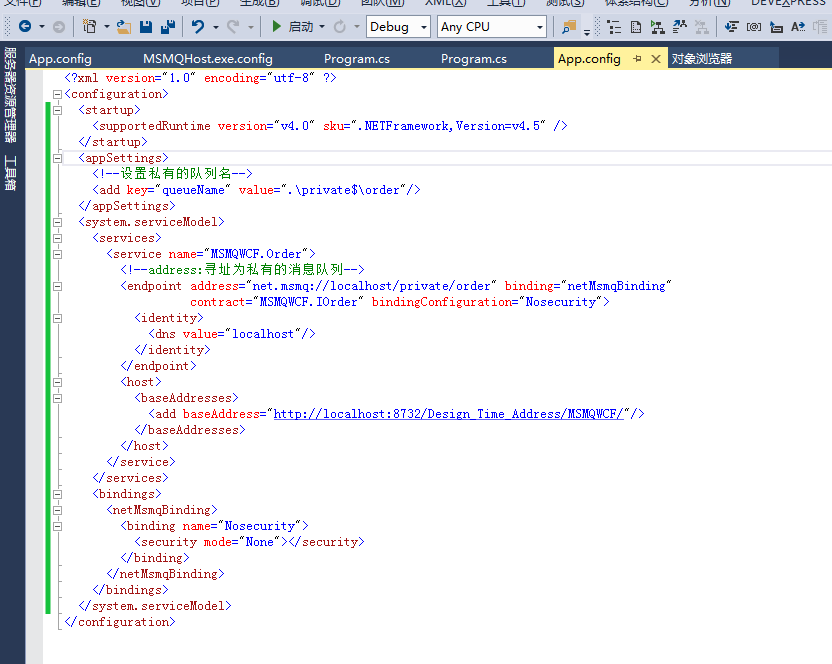Collapse the baseAddresses node
Image resolution: width=832 pixels, height=664 pixels.
pyautogui.click(x=57, y=398)
